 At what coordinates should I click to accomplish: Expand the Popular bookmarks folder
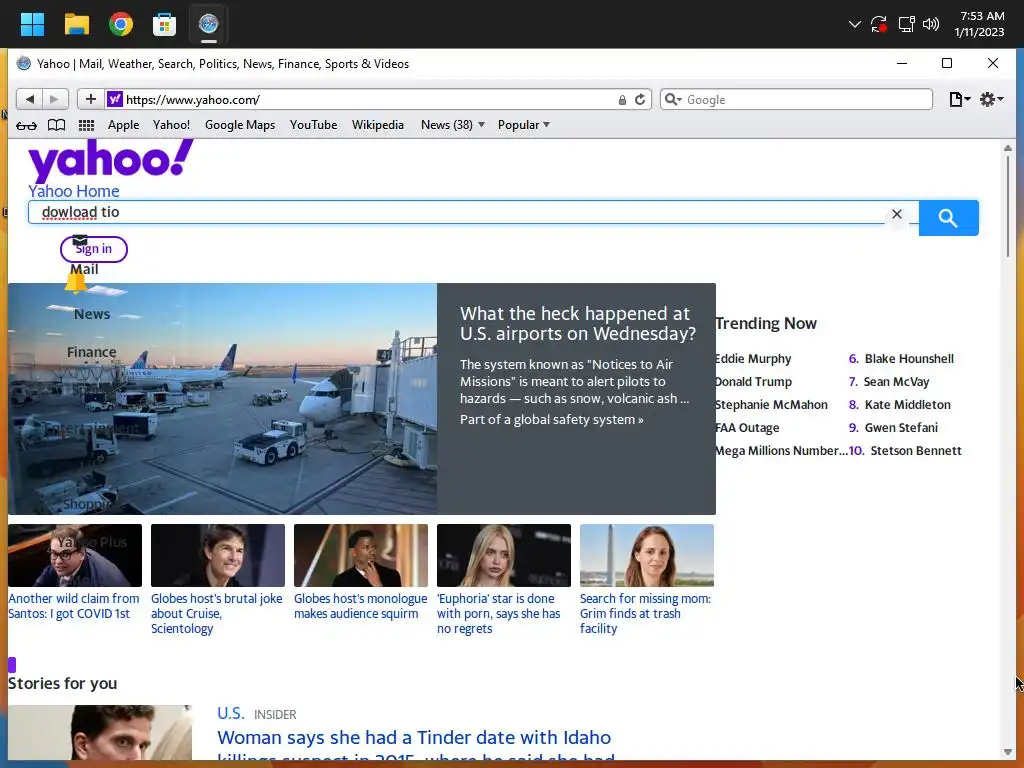pyautogui.click(x=524, y=125)
